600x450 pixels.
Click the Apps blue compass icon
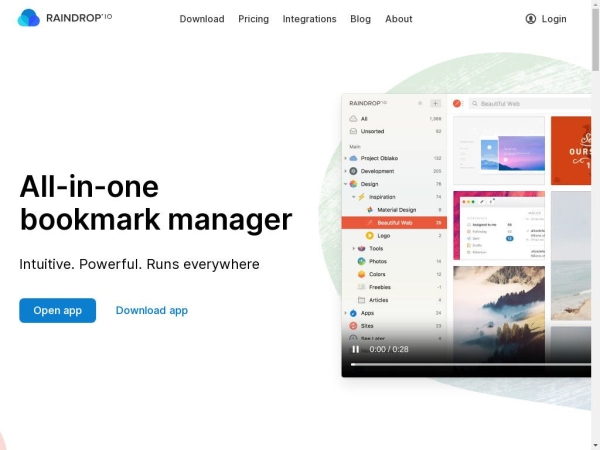point(353,313)
